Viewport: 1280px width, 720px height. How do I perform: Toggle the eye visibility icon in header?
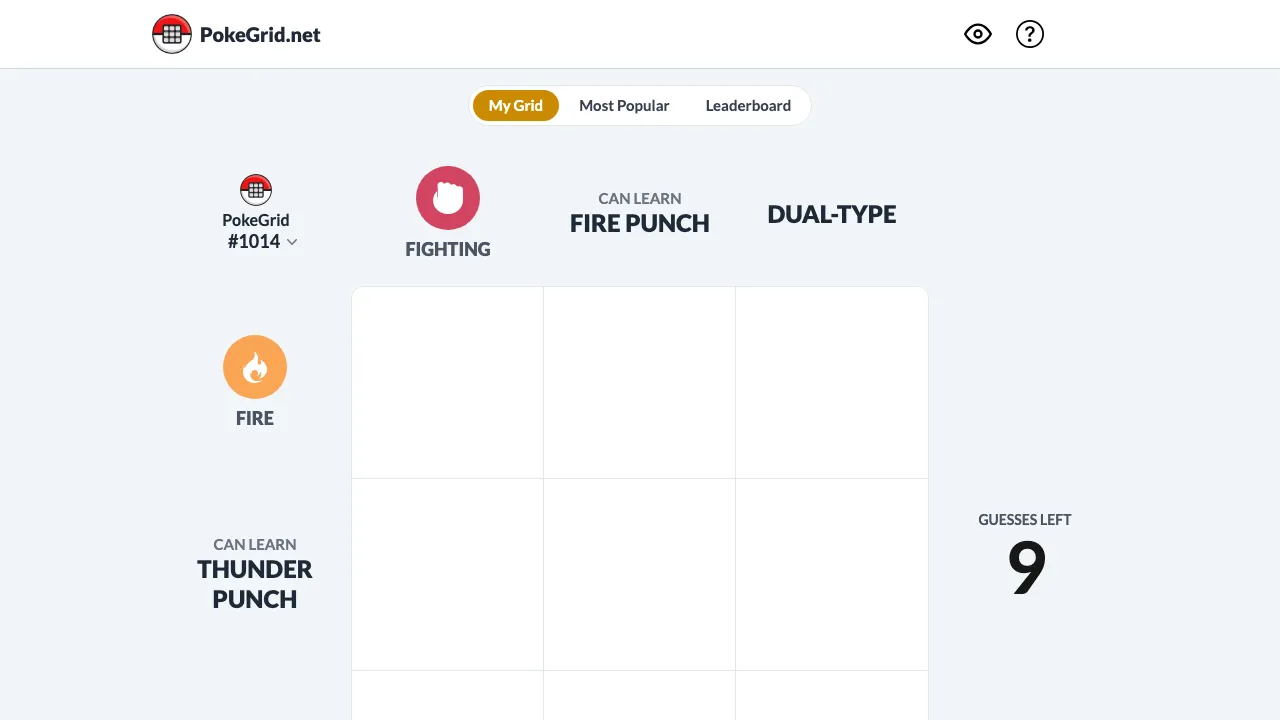978,34
